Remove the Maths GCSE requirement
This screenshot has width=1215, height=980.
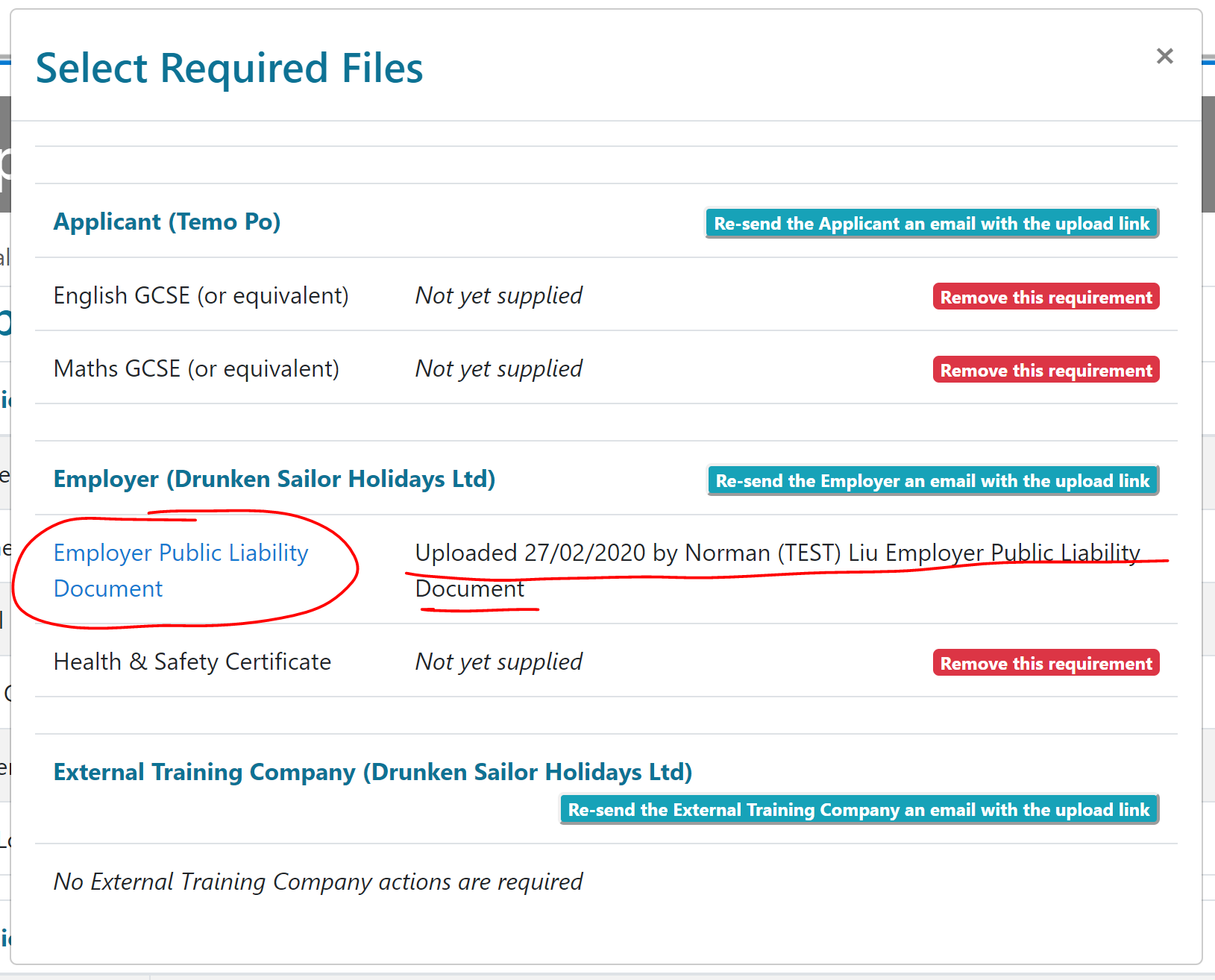click(x=1046, y=370)
